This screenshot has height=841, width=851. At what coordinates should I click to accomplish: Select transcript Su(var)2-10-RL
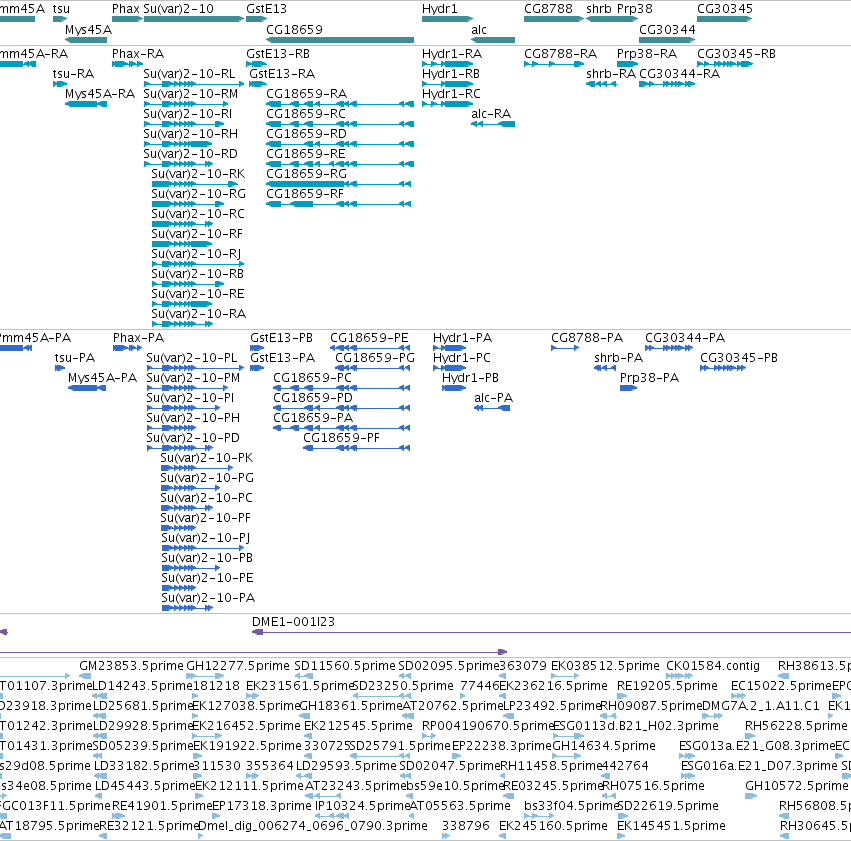pyautogui.click(x=189, y=74)
